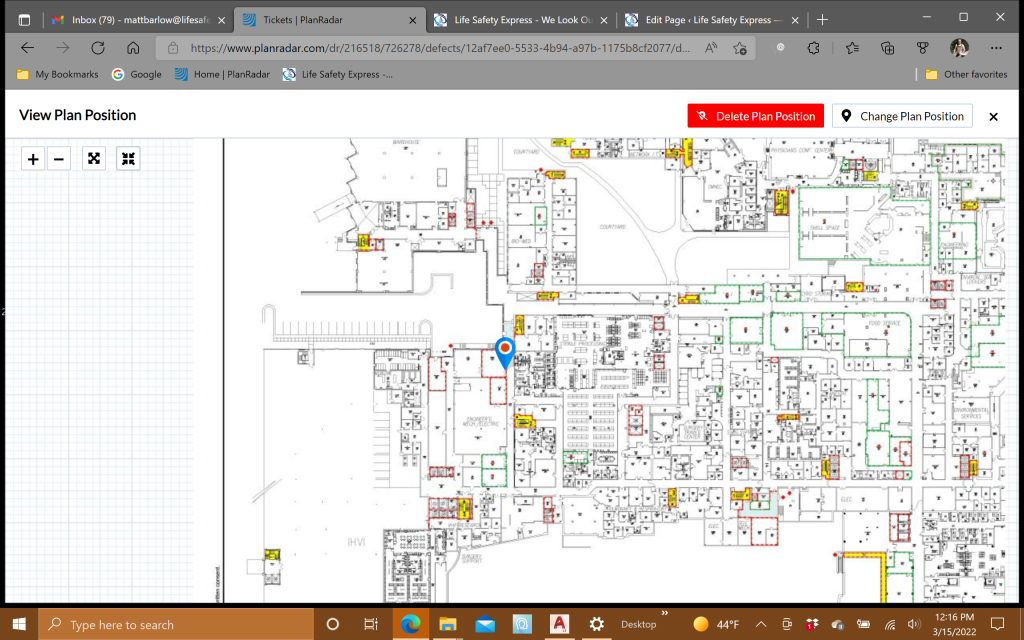Zoom in on the floor plan
The height and width of the screenshot is (640, 1024).
tap(32, 158)
